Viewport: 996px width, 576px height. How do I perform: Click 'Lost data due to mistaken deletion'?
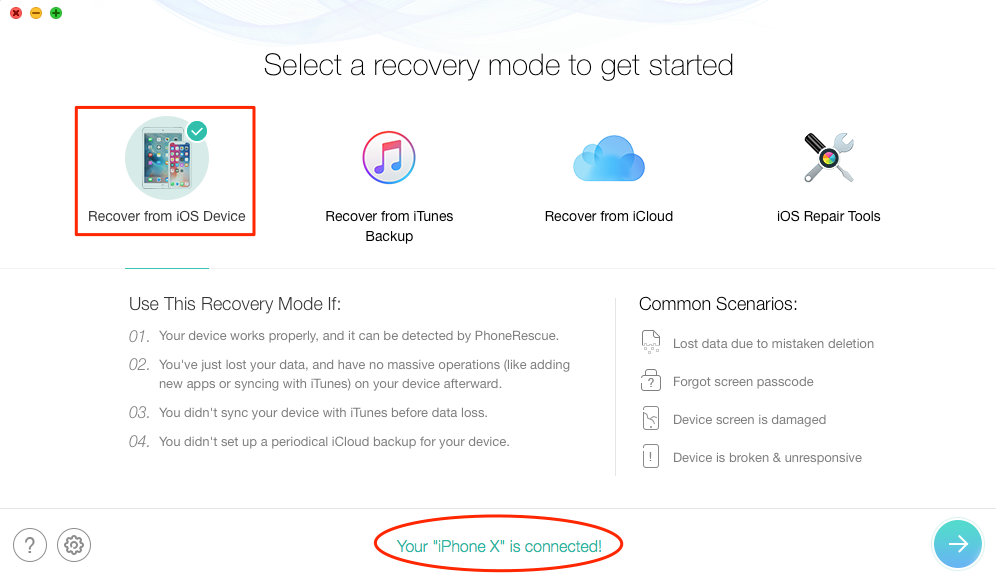tap(773, 344)
